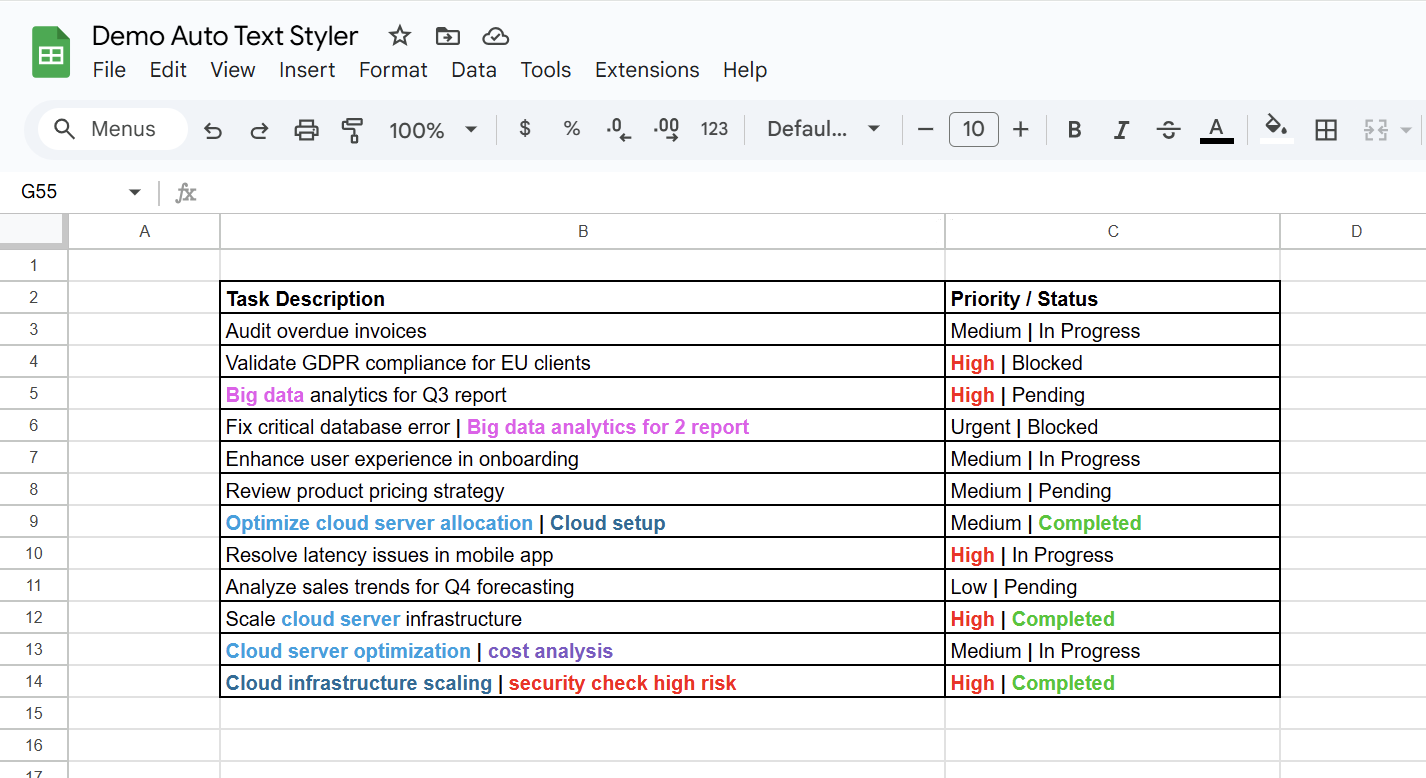Apply currency formatting

[x=524, y=129]
